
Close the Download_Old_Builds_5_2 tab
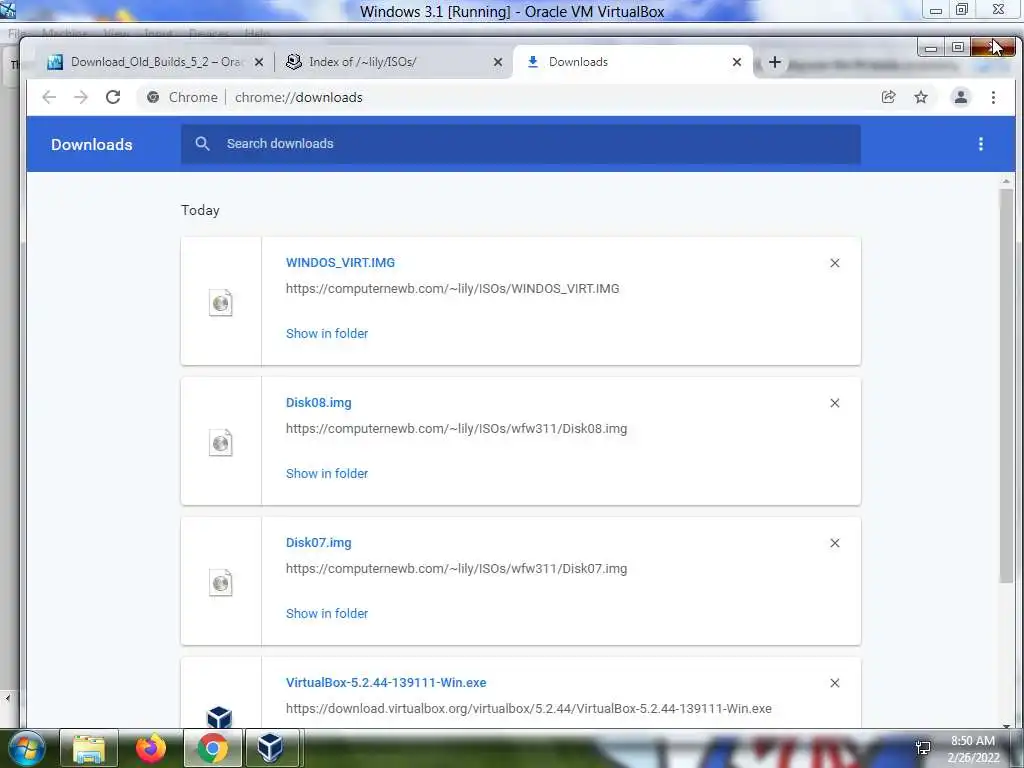coord(259,62)
